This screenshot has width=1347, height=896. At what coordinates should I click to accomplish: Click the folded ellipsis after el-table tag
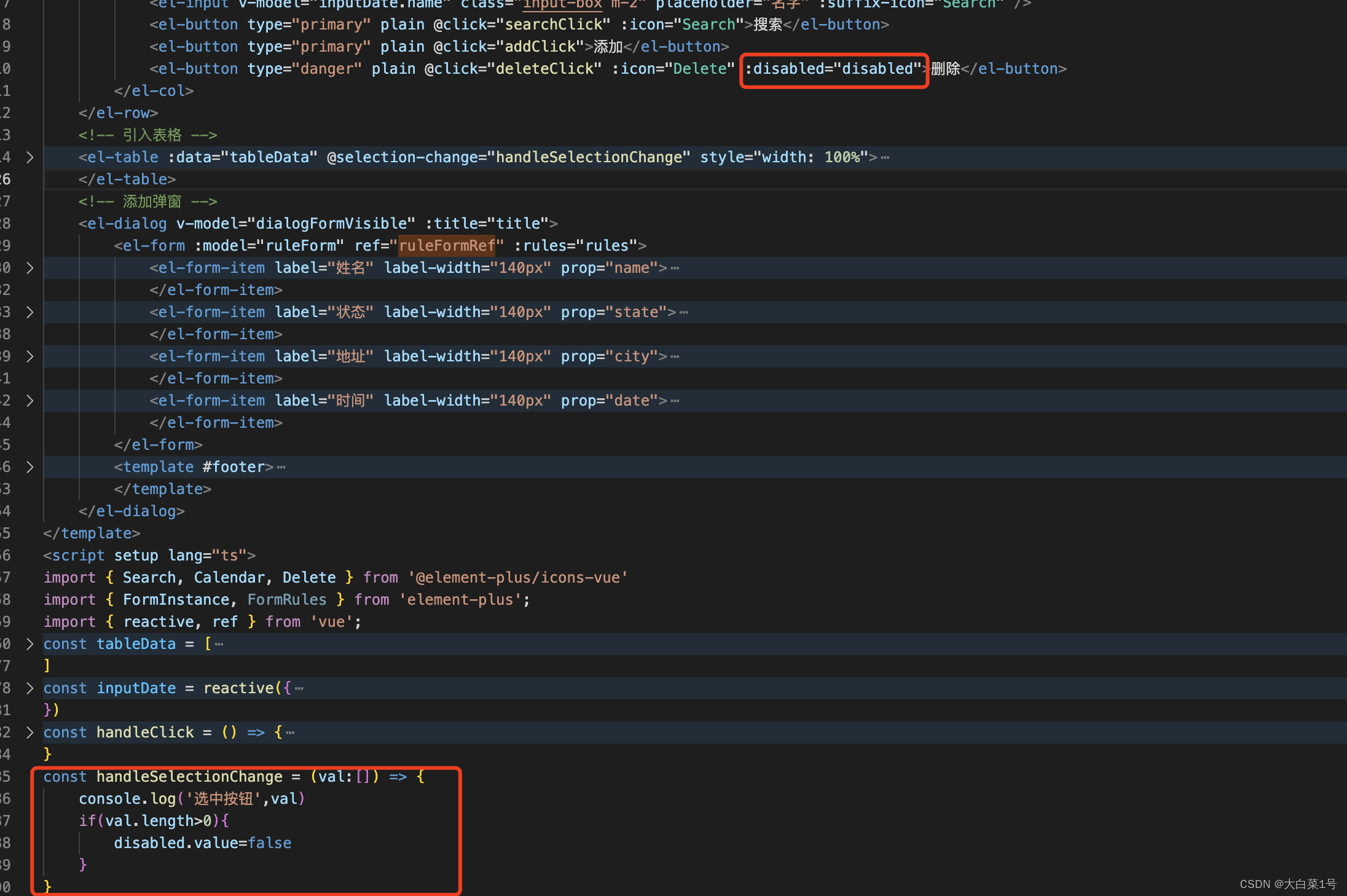[x=885, y=158]
